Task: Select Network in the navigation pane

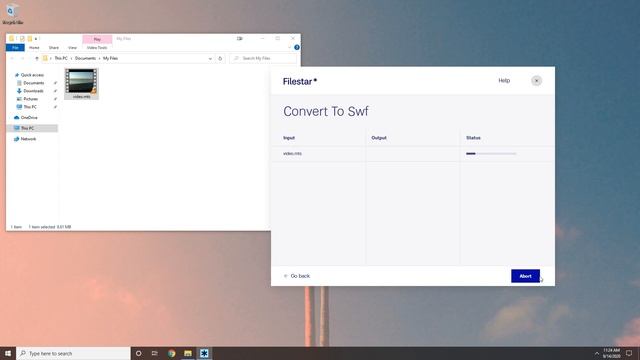Action: [28, 139]
